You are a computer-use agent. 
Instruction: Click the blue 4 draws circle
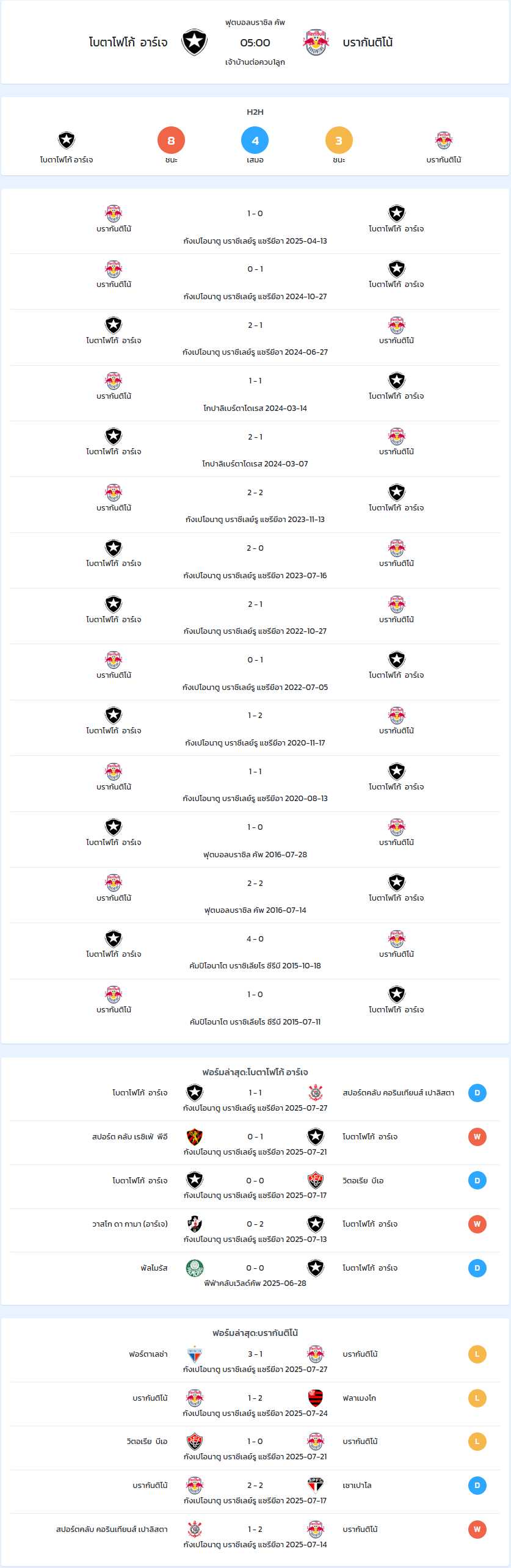pos(255,140)
